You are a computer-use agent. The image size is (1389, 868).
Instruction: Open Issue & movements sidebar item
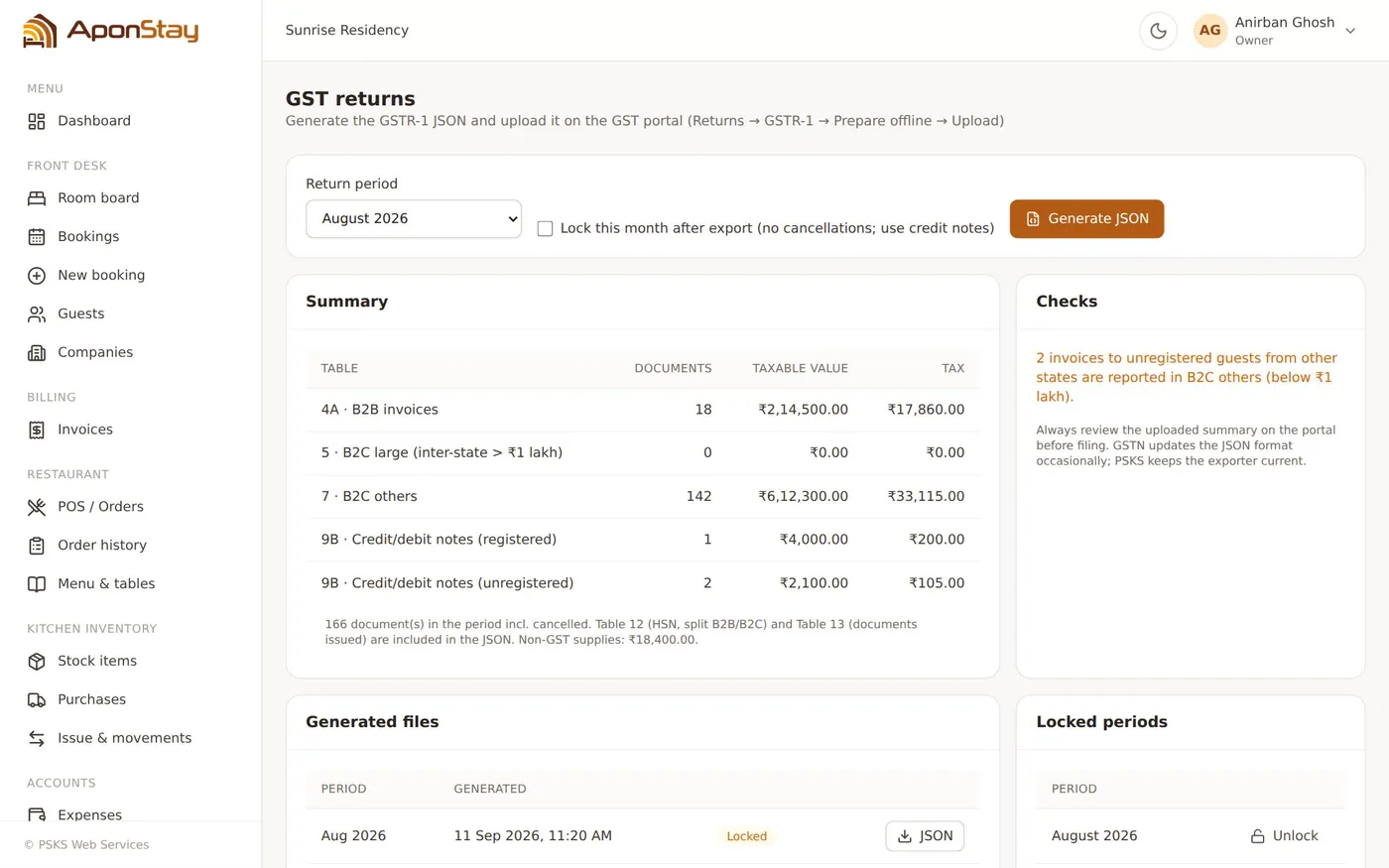[x=131, y=739]
